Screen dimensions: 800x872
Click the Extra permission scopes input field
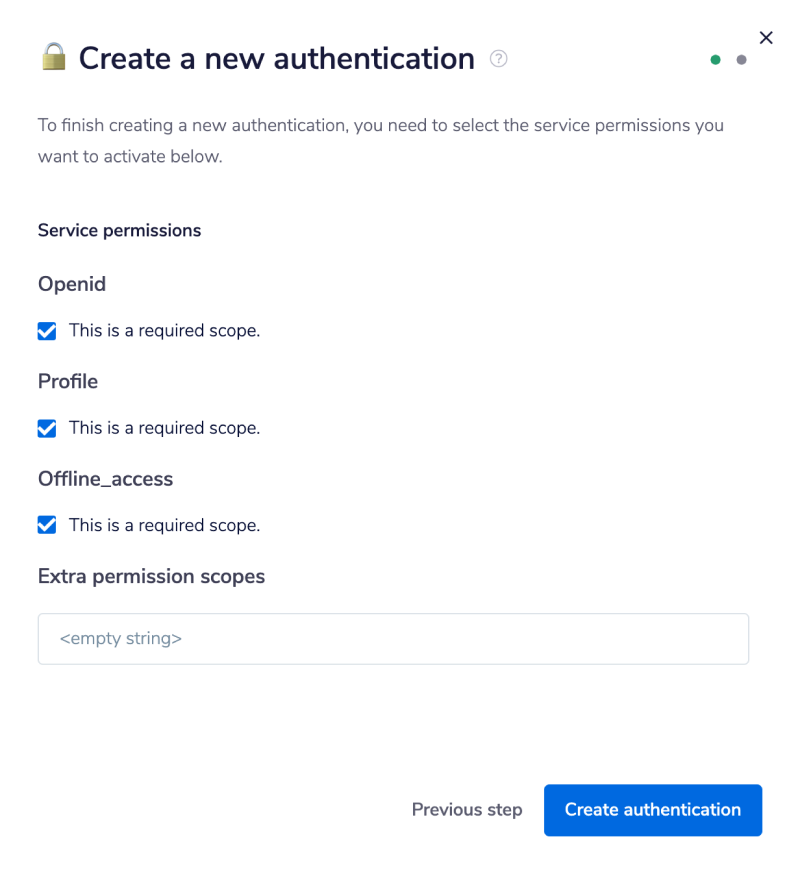tap(393, 638)
